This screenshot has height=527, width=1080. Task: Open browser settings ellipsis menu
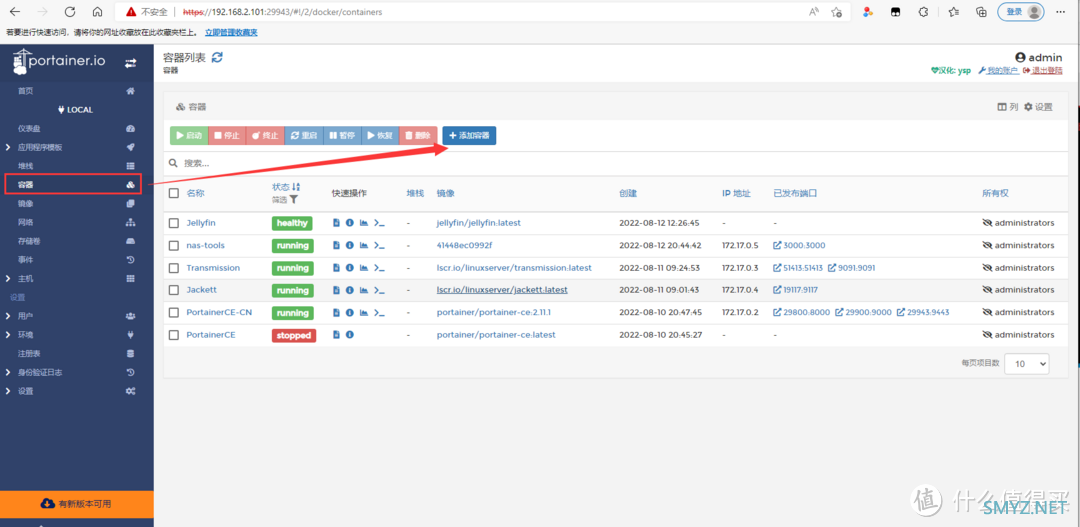[x=1061, y=12]
